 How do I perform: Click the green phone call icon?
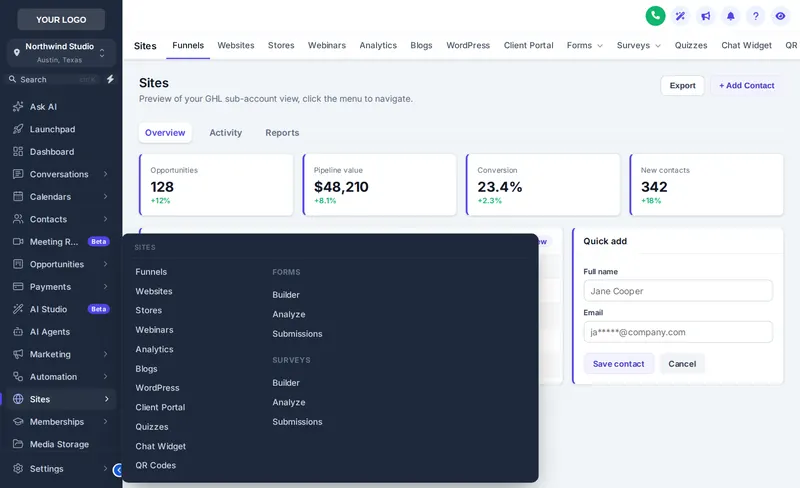point(655,16)
